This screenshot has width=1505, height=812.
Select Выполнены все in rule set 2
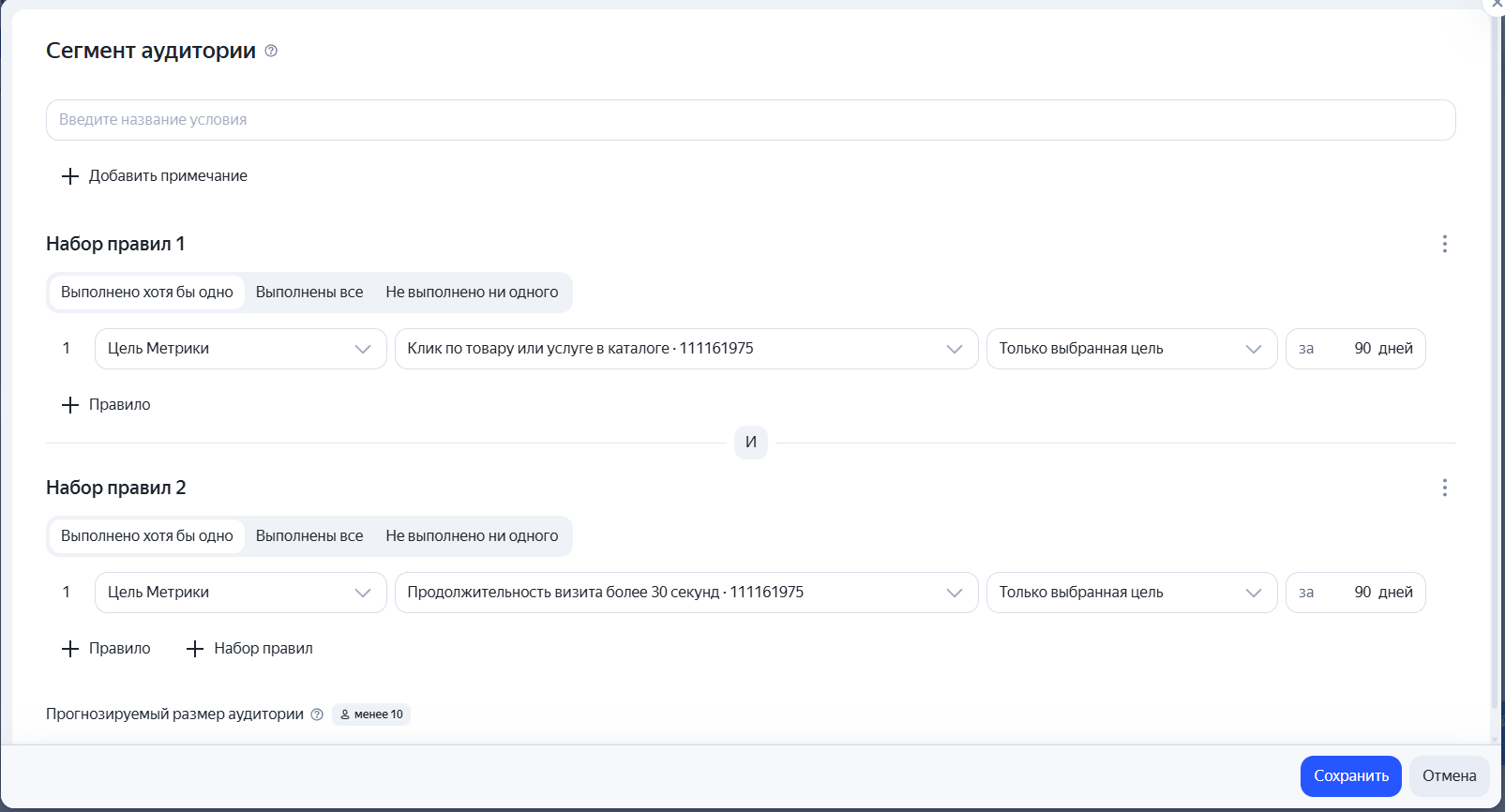309,536
